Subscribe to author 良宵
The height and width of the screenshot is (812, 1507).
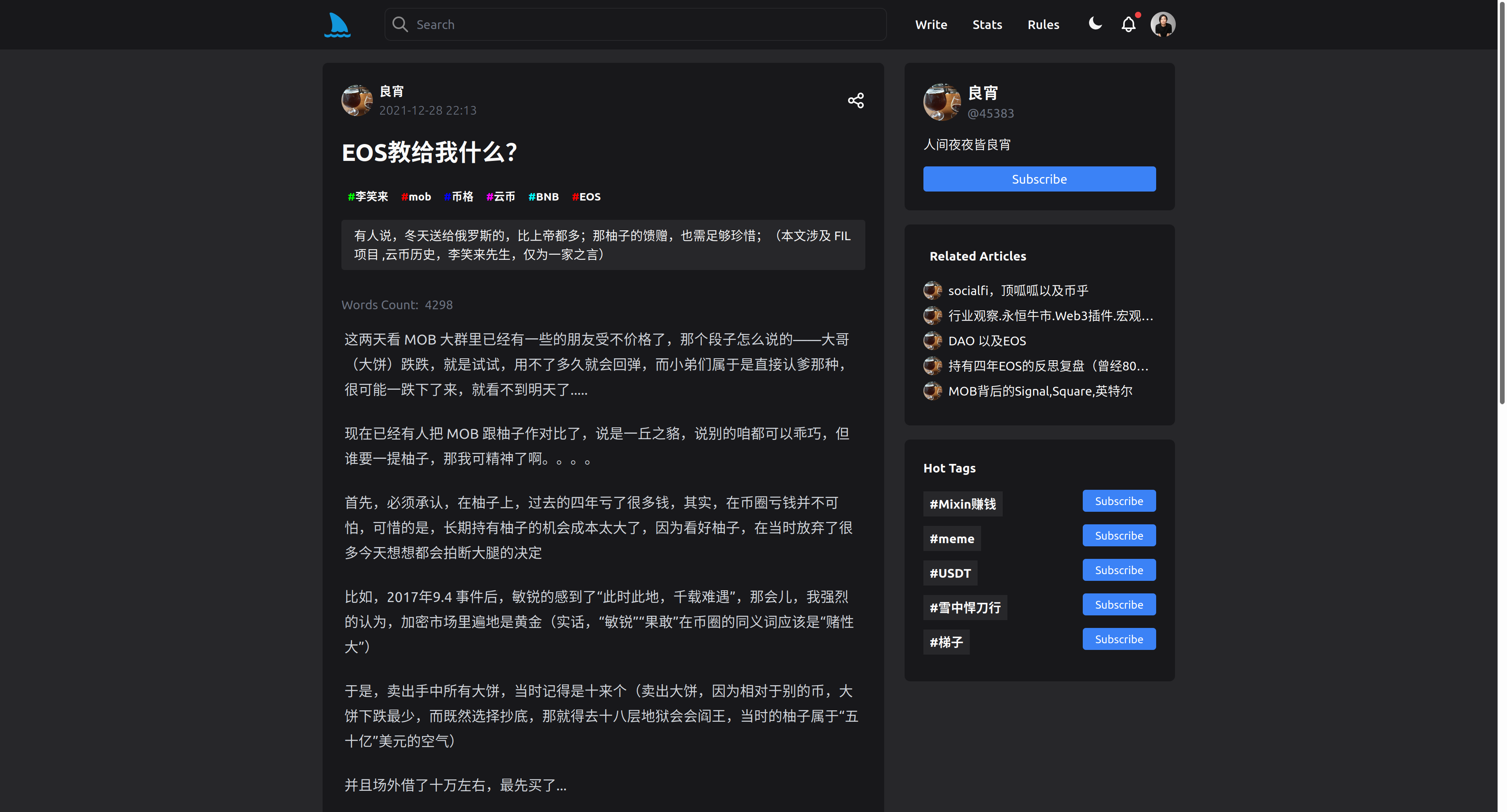tap(1039, 179)
